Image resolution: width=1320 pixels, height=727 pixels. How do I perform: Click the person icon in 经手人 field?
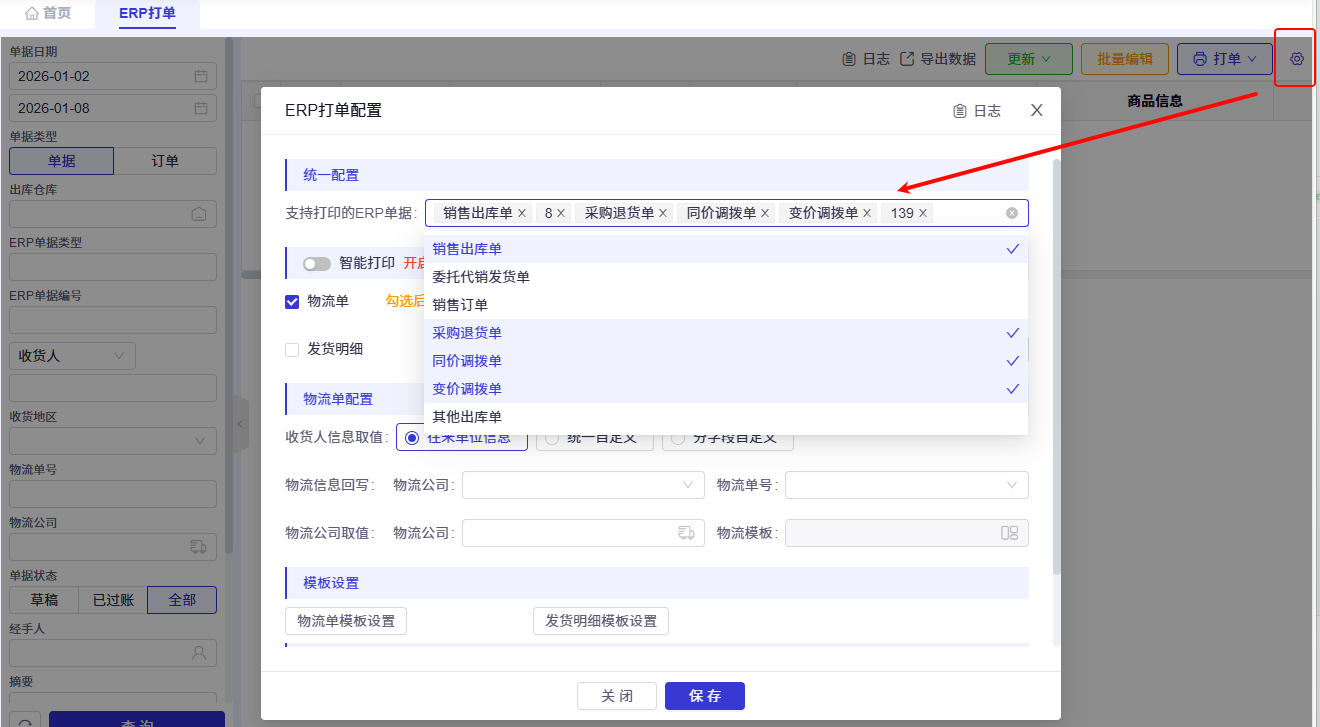(199, 654)
